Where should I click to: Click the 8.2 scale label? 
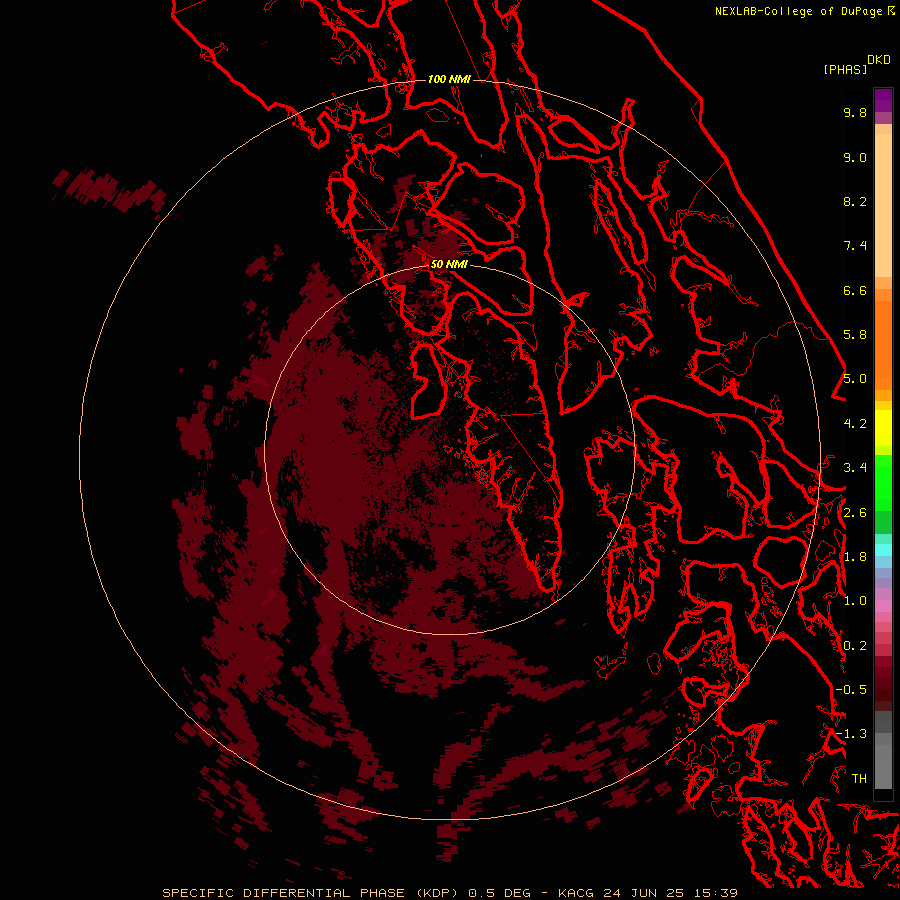tap(855, 201)
